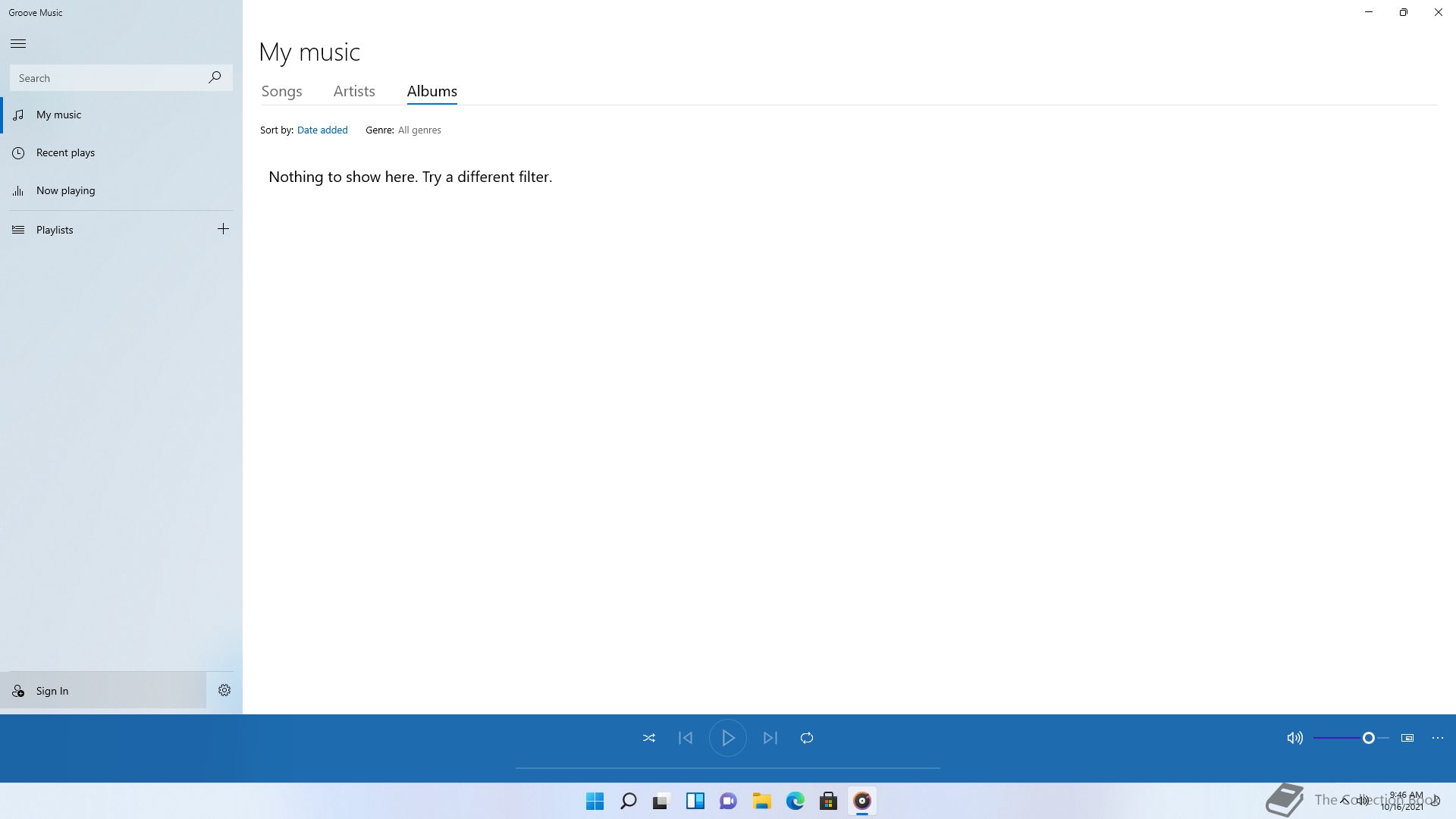
Task: Open taskbar Search
Action: (629, 801)
